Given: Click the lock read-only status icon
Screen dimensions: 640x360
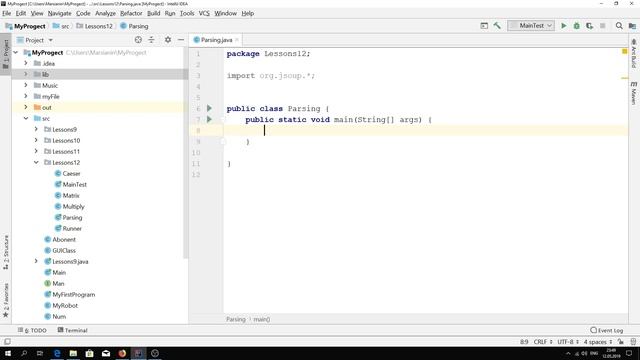Looking at the screenshot, I should pos(620,342).
